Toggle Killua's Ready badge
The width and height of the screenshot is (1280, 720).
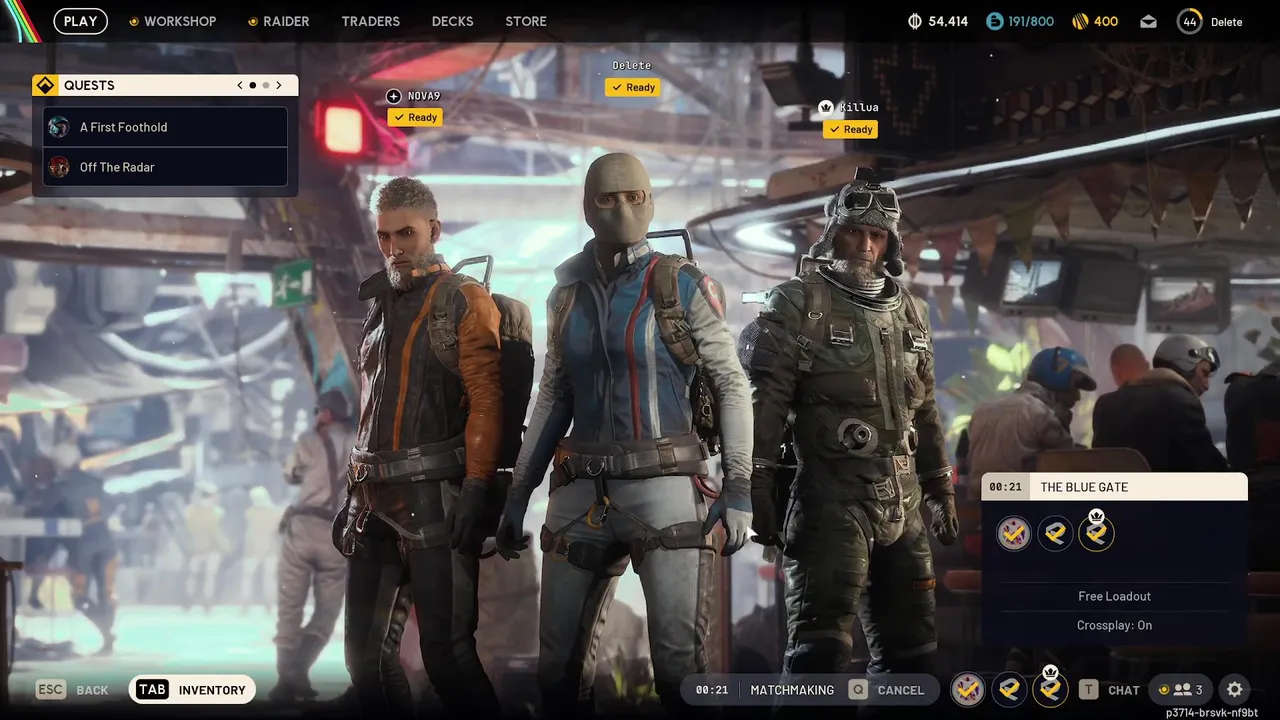coord(850,129)
